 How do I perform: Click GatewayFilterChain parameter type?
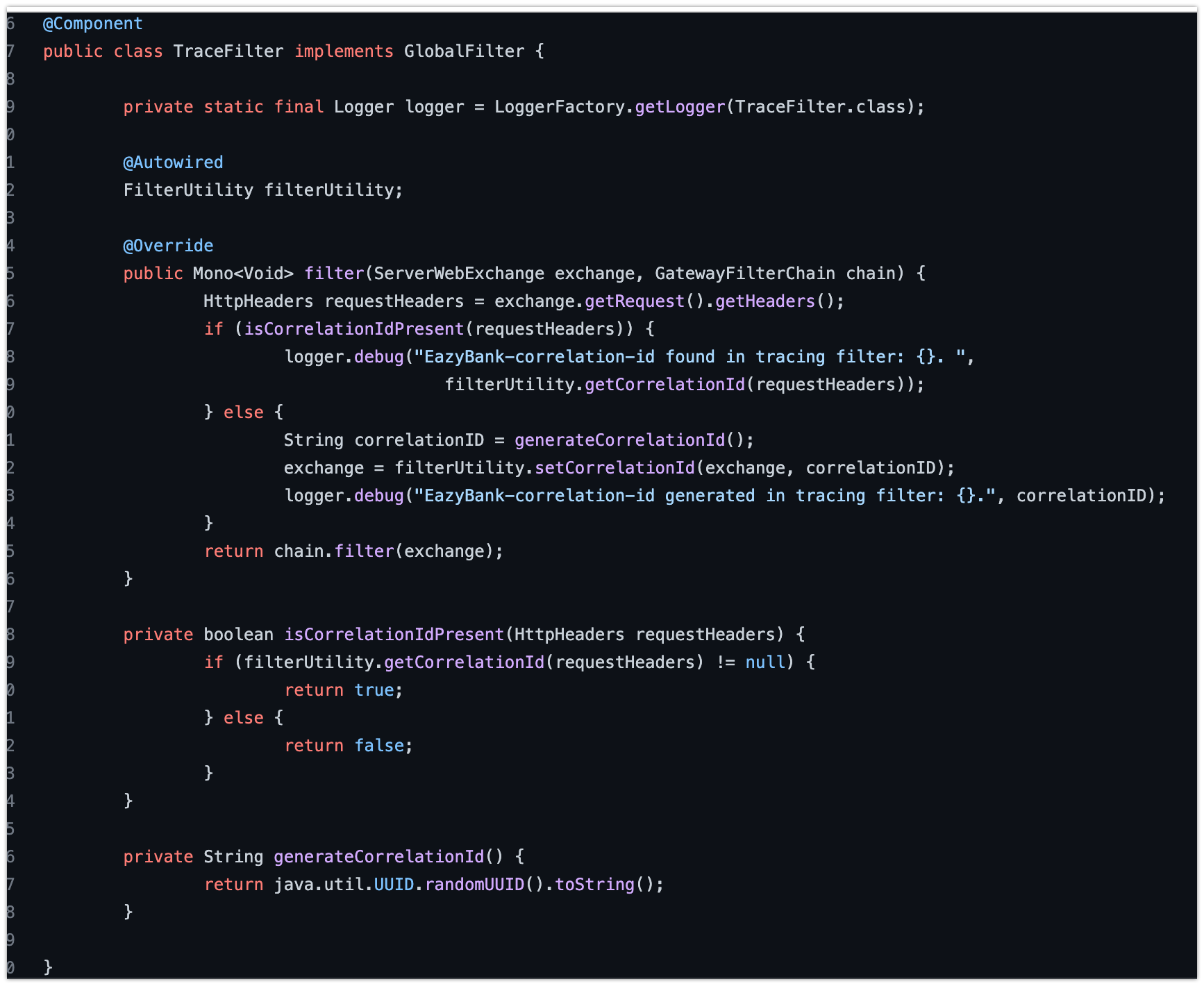745,274
